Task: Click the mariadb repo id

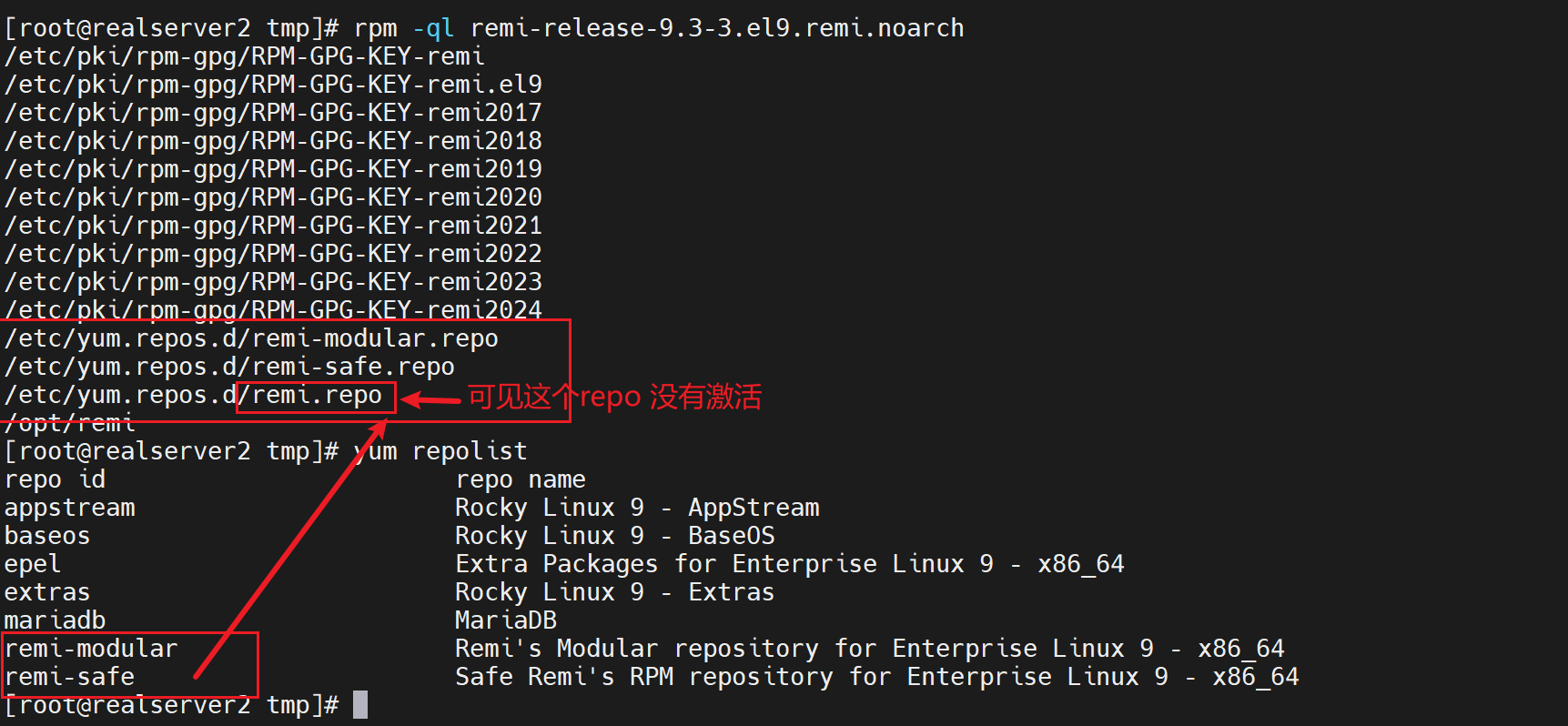Action: point(55,620)
